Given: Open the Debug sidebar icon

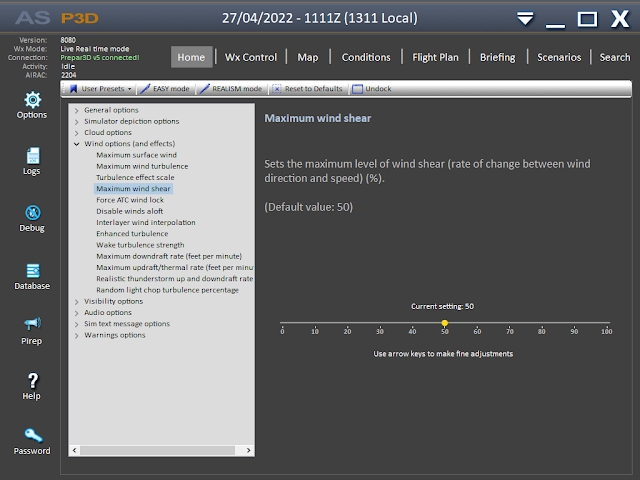Looking at the screenshot, I should [x=32, y=218].
